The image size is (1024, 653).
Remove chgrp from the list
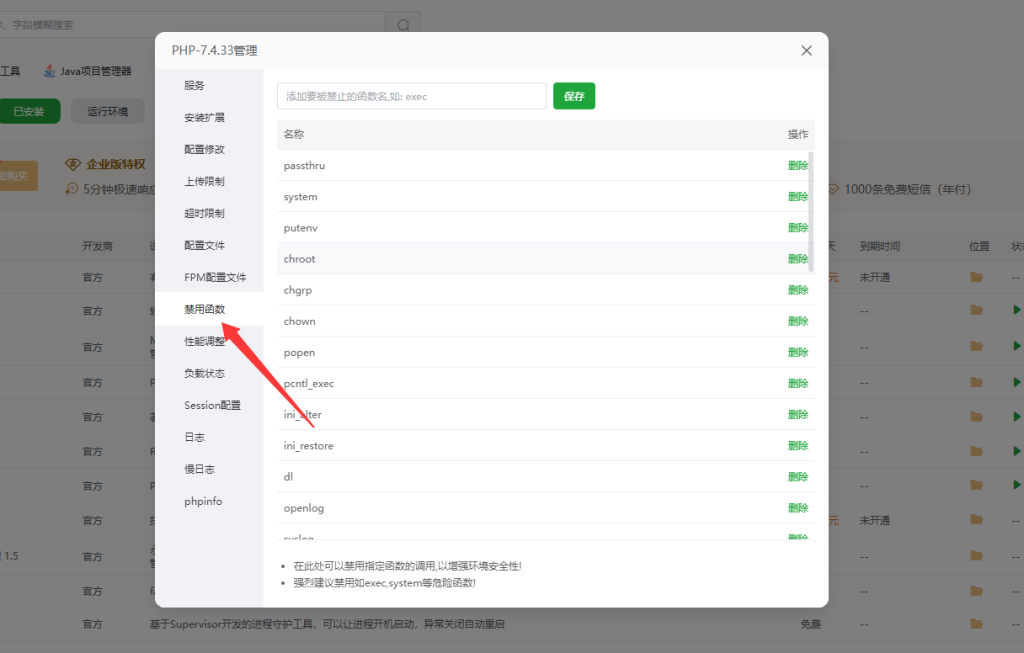pos(797,290)
